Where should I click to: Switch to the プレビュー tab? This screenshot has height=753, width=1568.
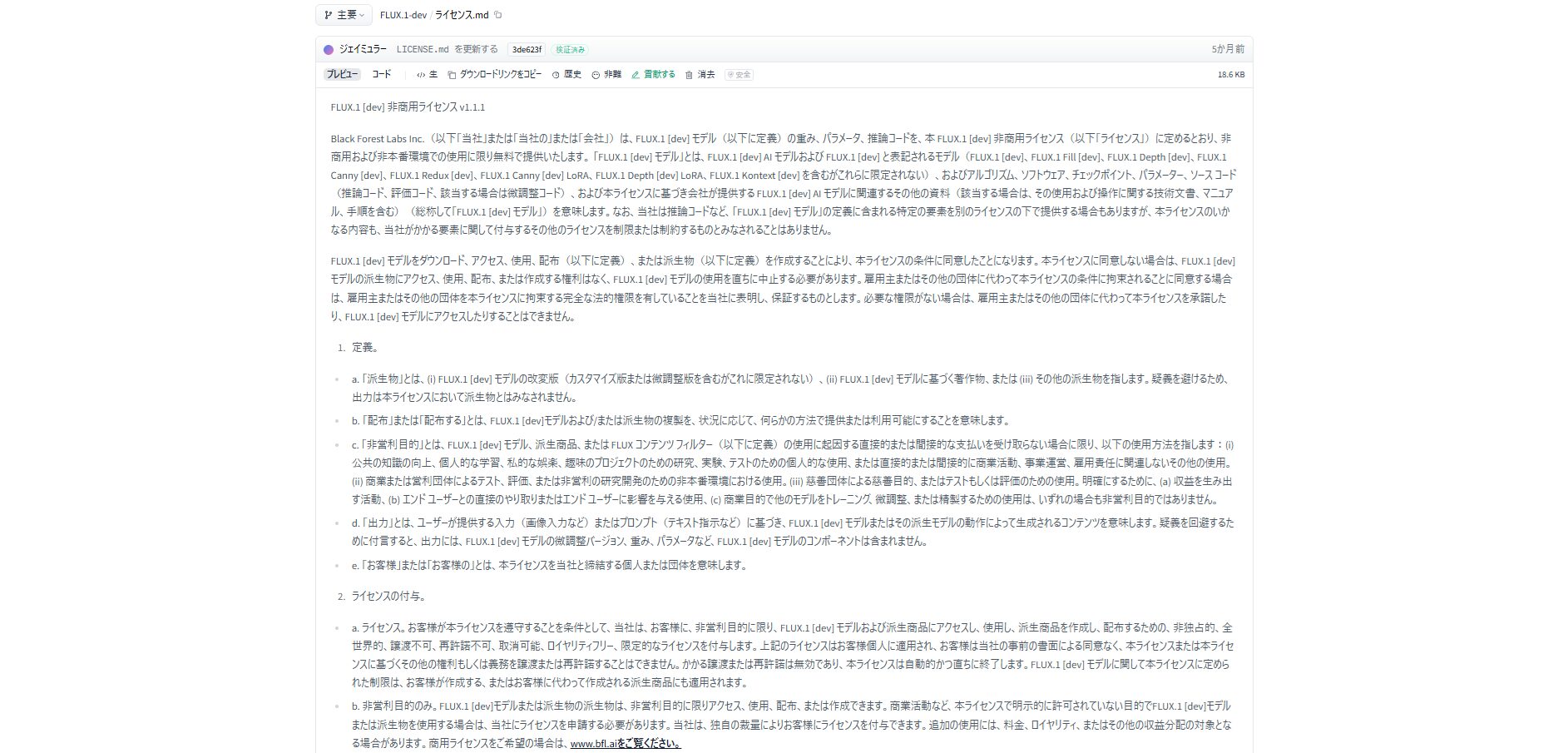click(x=342, y=75)
